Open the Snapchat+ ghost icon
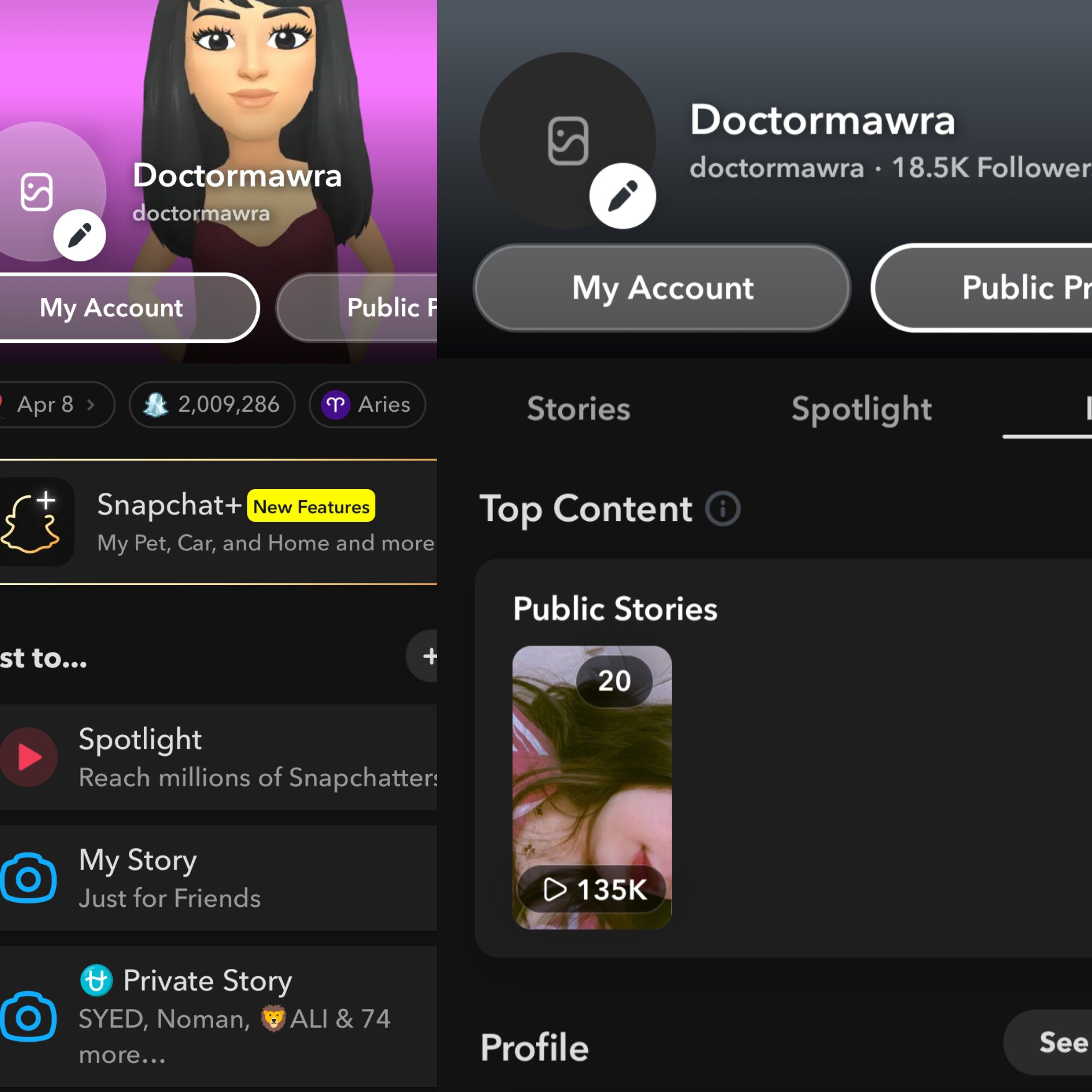This screenshot has width=1092, height=1092. (x=32, y=522)
